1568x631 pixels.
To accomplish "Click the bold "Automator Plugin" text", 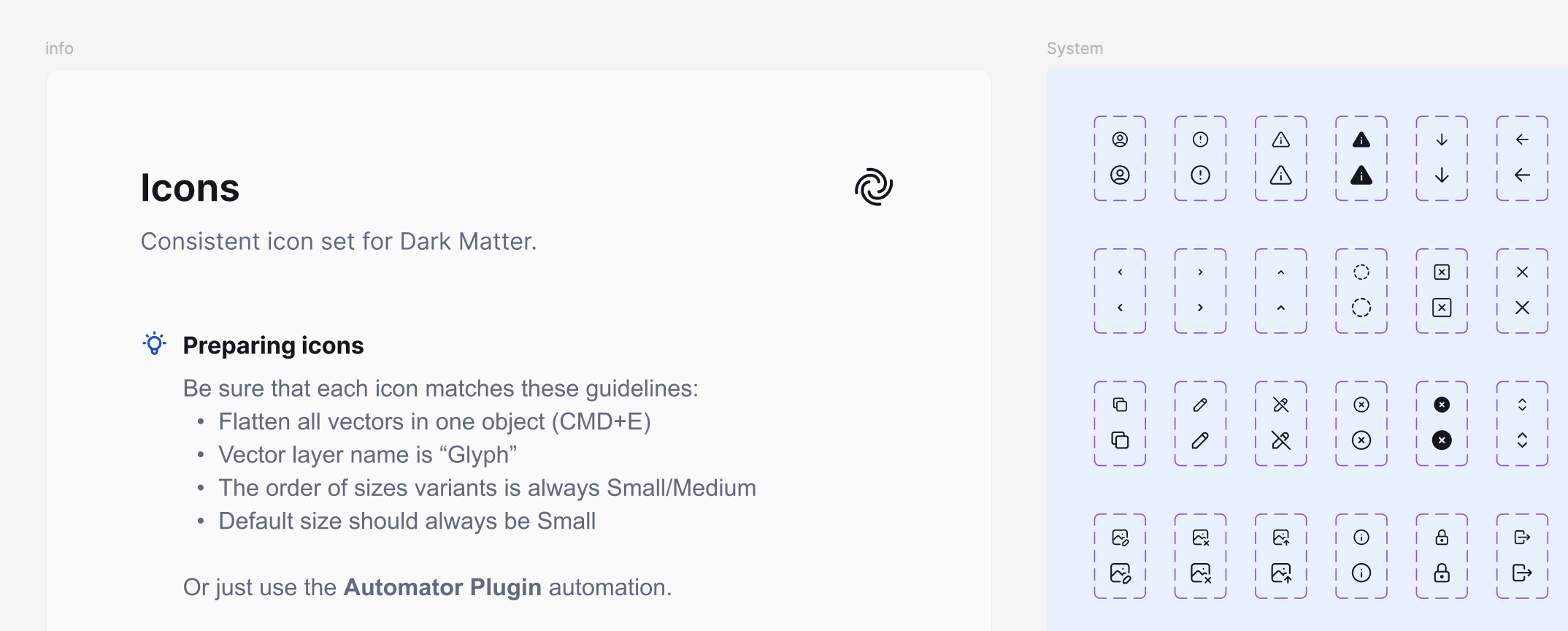I will 442,587.
